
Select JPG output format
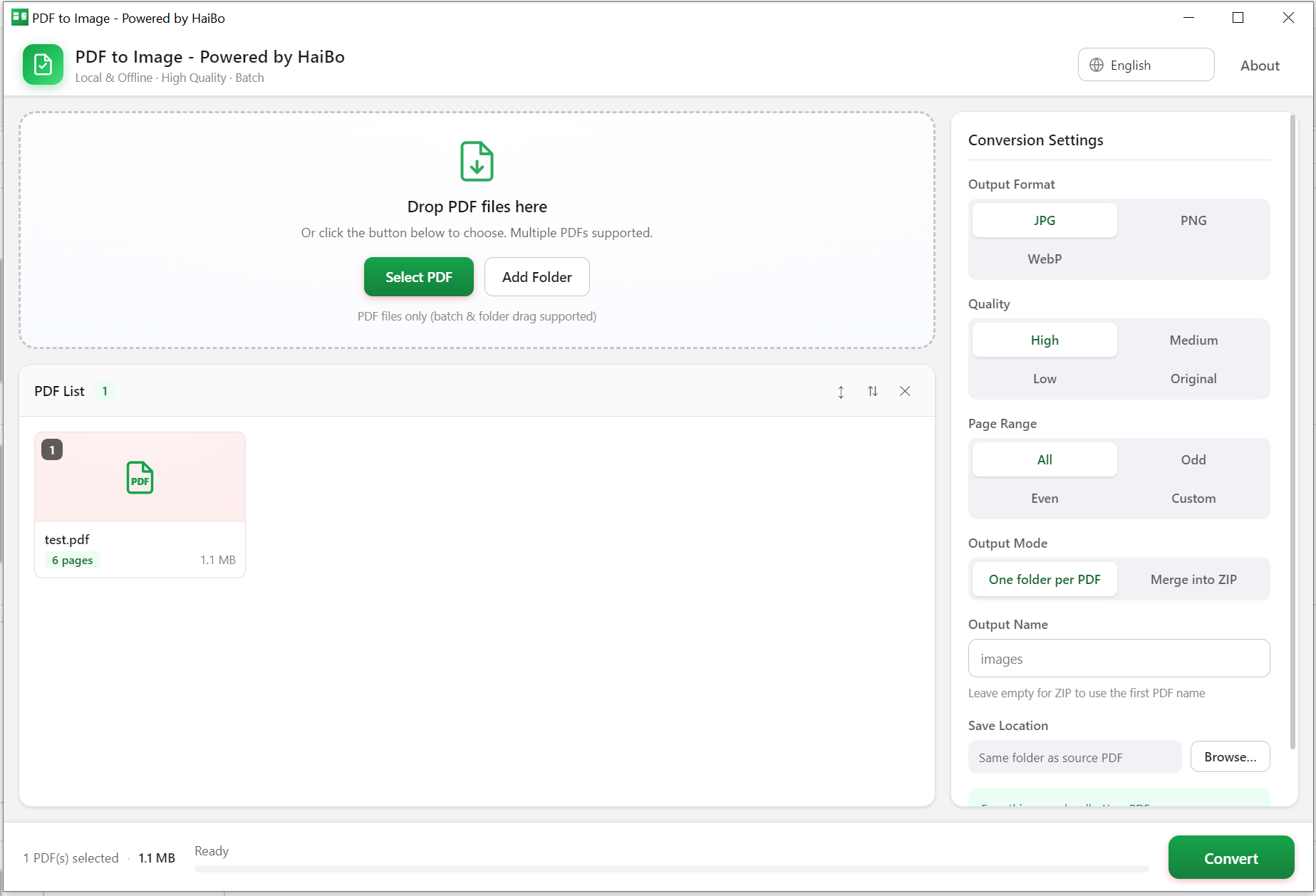pyautogui.click(x=1045, y=220)
